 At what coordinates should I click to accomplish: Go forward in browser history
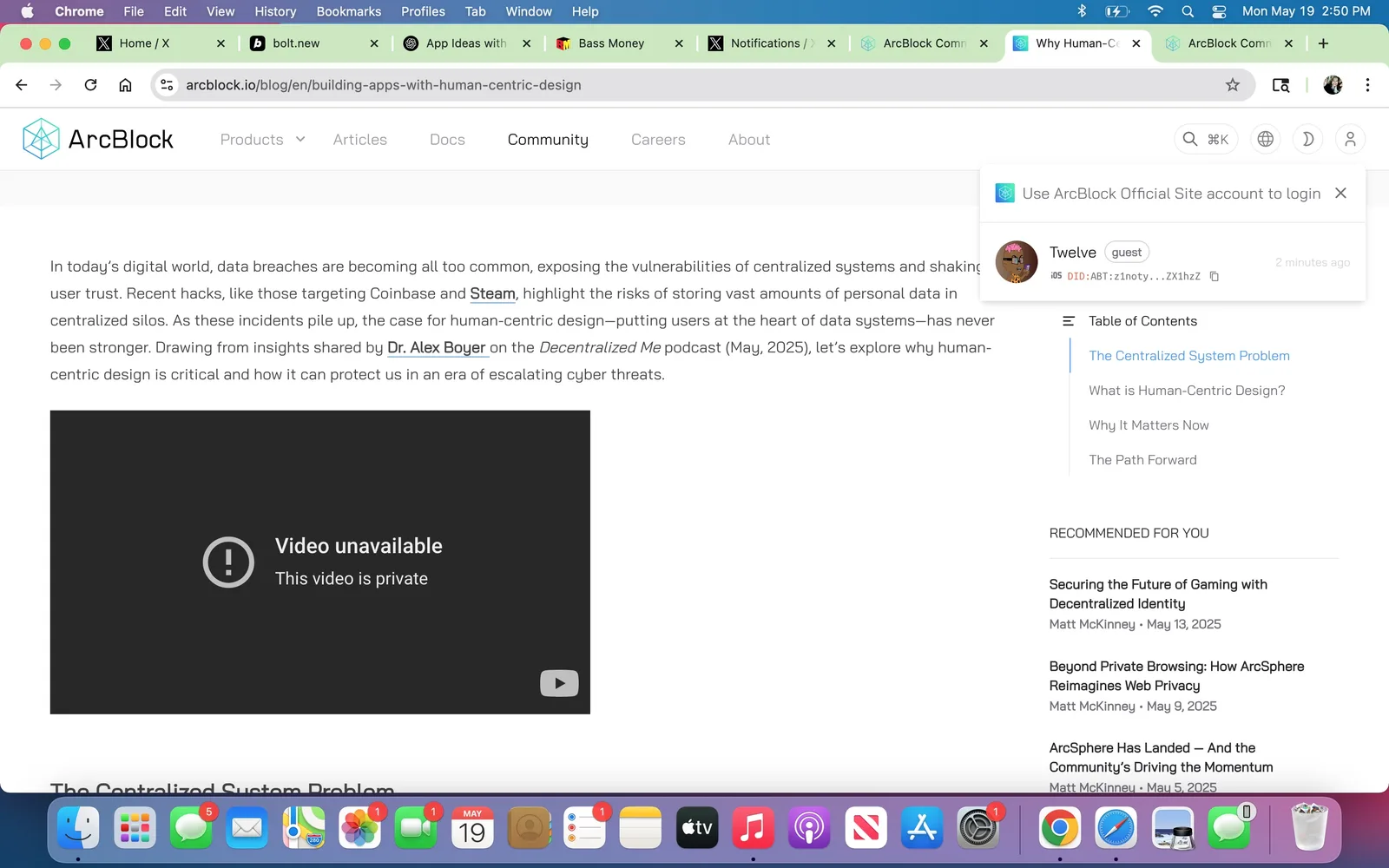(x=56, y=85)
